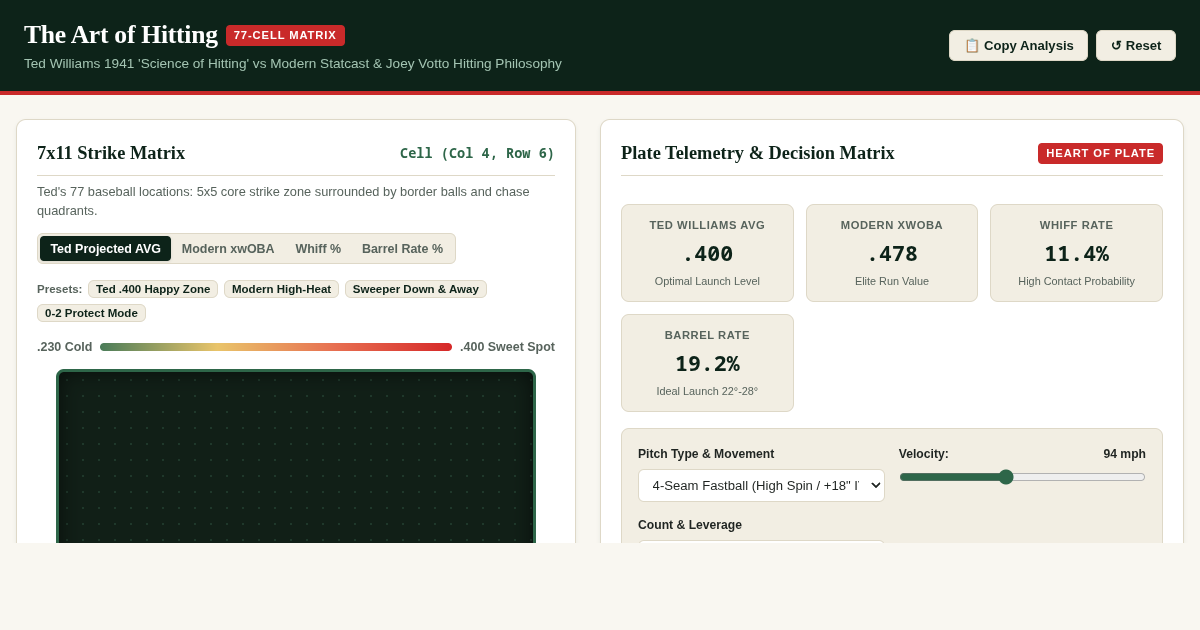
Task: Open Pitch Type & Movement dropdown
Action: pyautogui.click(x=761, y=486)
